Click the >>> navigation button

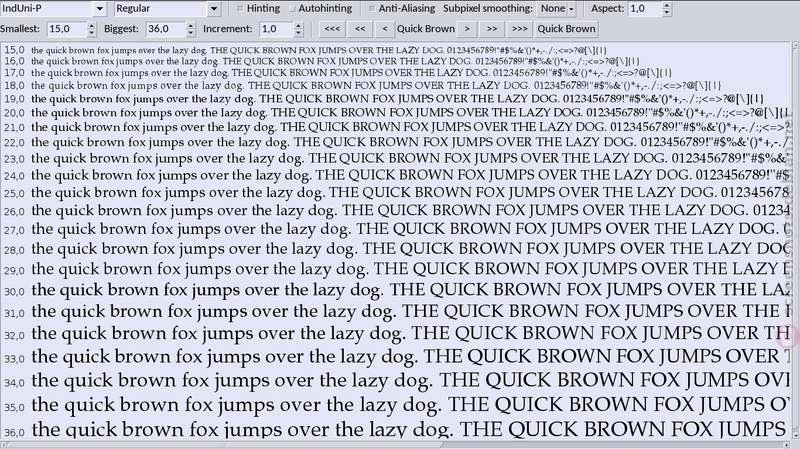[x=519, y=29]
